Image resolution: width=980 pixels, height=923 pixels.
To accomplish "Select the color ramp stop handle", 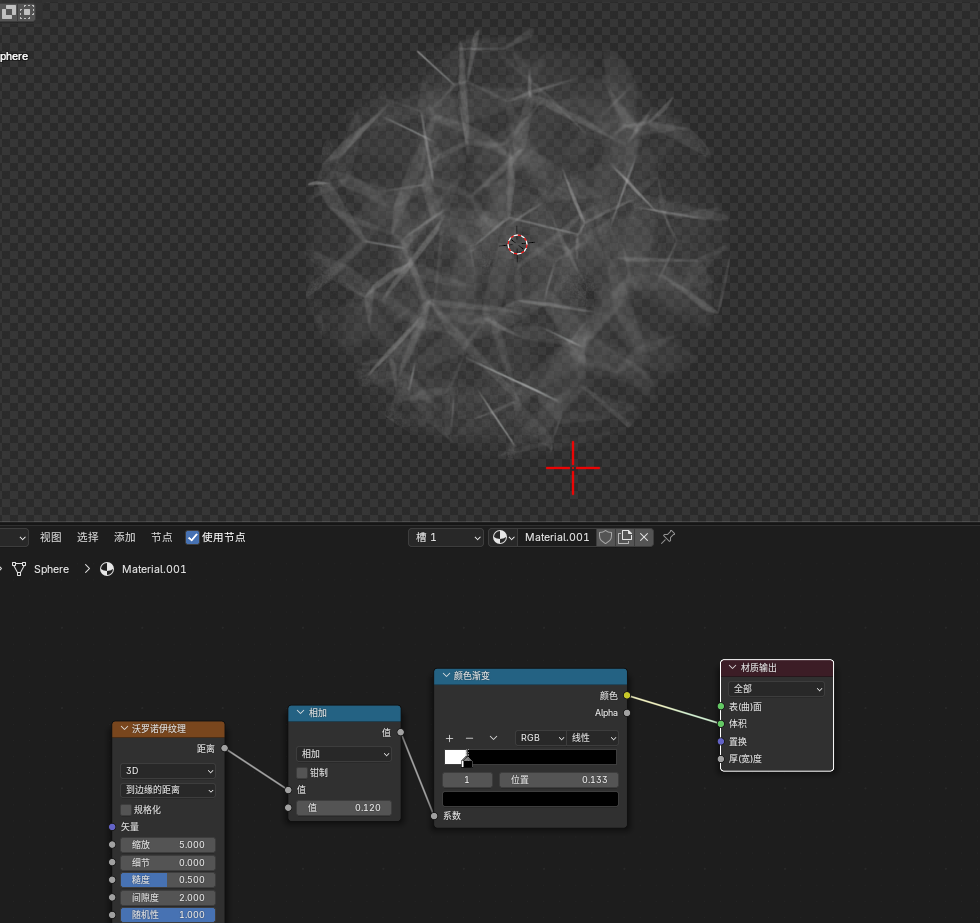I will (467, 761).
